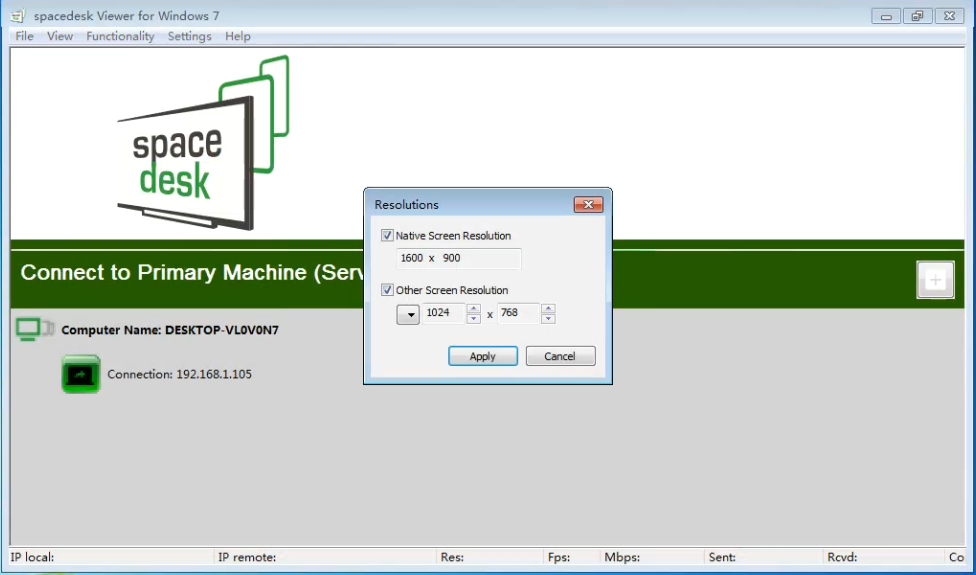
Task: Toggle the Other Screen Resolution checkbox
Action: pyautogui.click(x=388, y=290)
